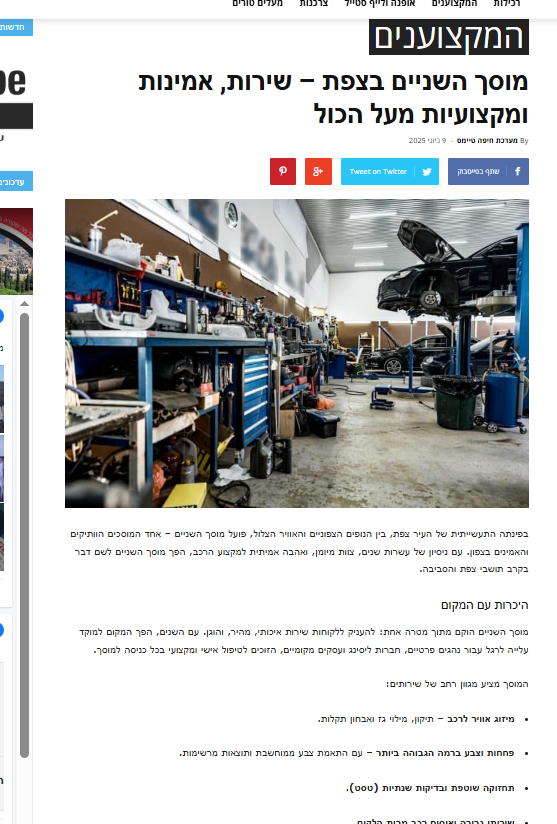557x824 pixels.
Task: Click the Tweet on Twitter button
Action: pyautogui.click(x=389, y=171)
